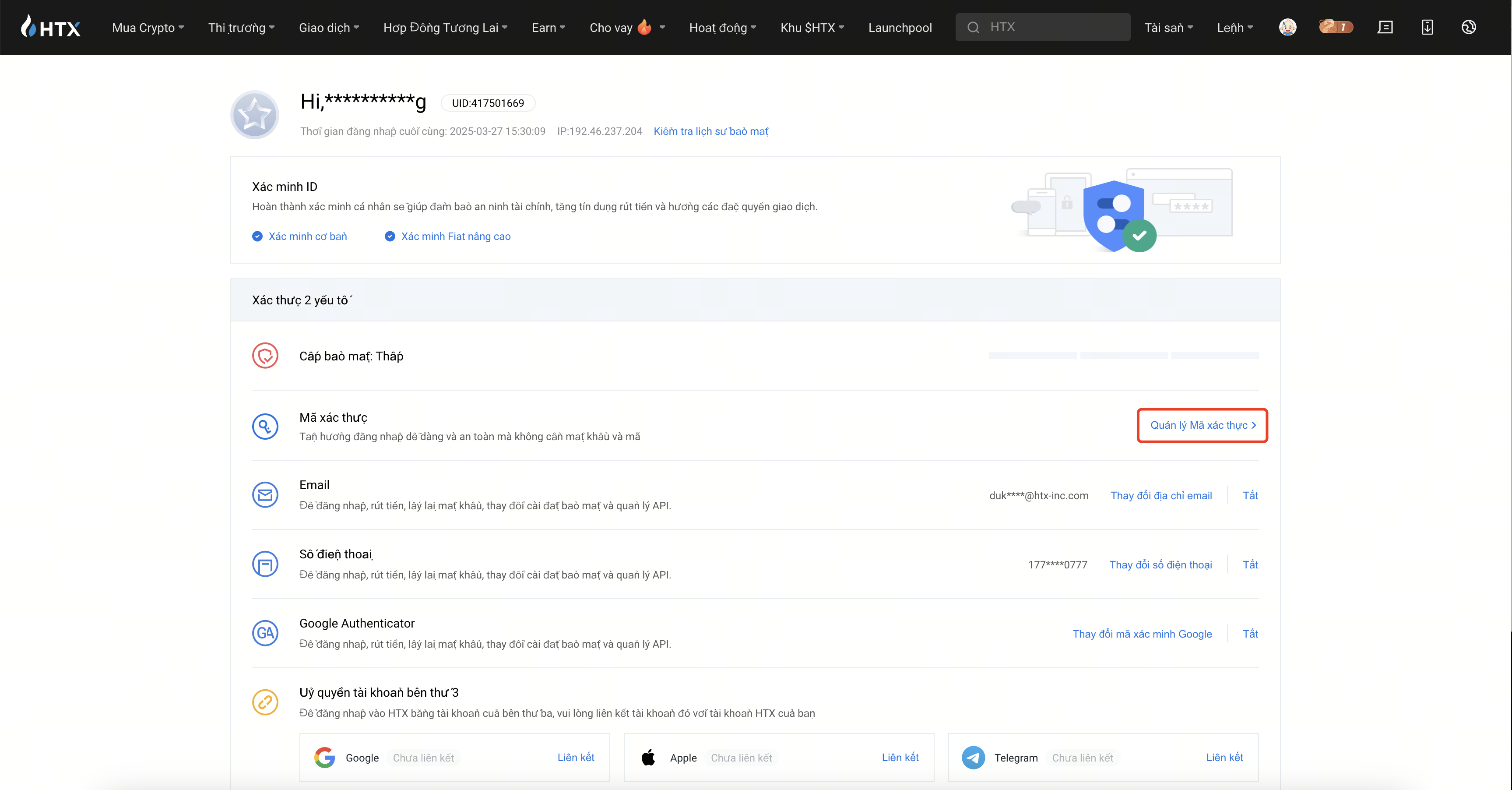Expand the Earn dropdown
The image size is (1512, 790).
[548, 28]
